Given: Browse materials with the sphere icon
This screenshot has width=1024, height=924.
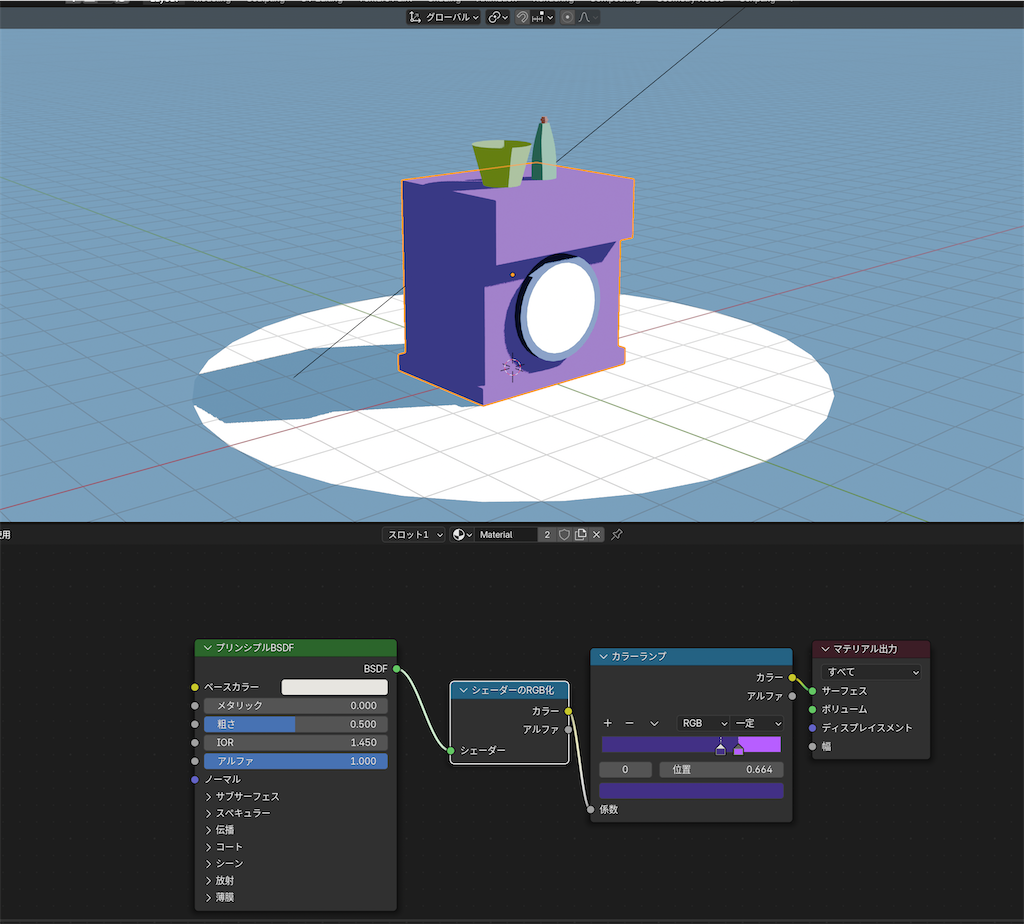Looking at the screenshot, I should 462,535.
